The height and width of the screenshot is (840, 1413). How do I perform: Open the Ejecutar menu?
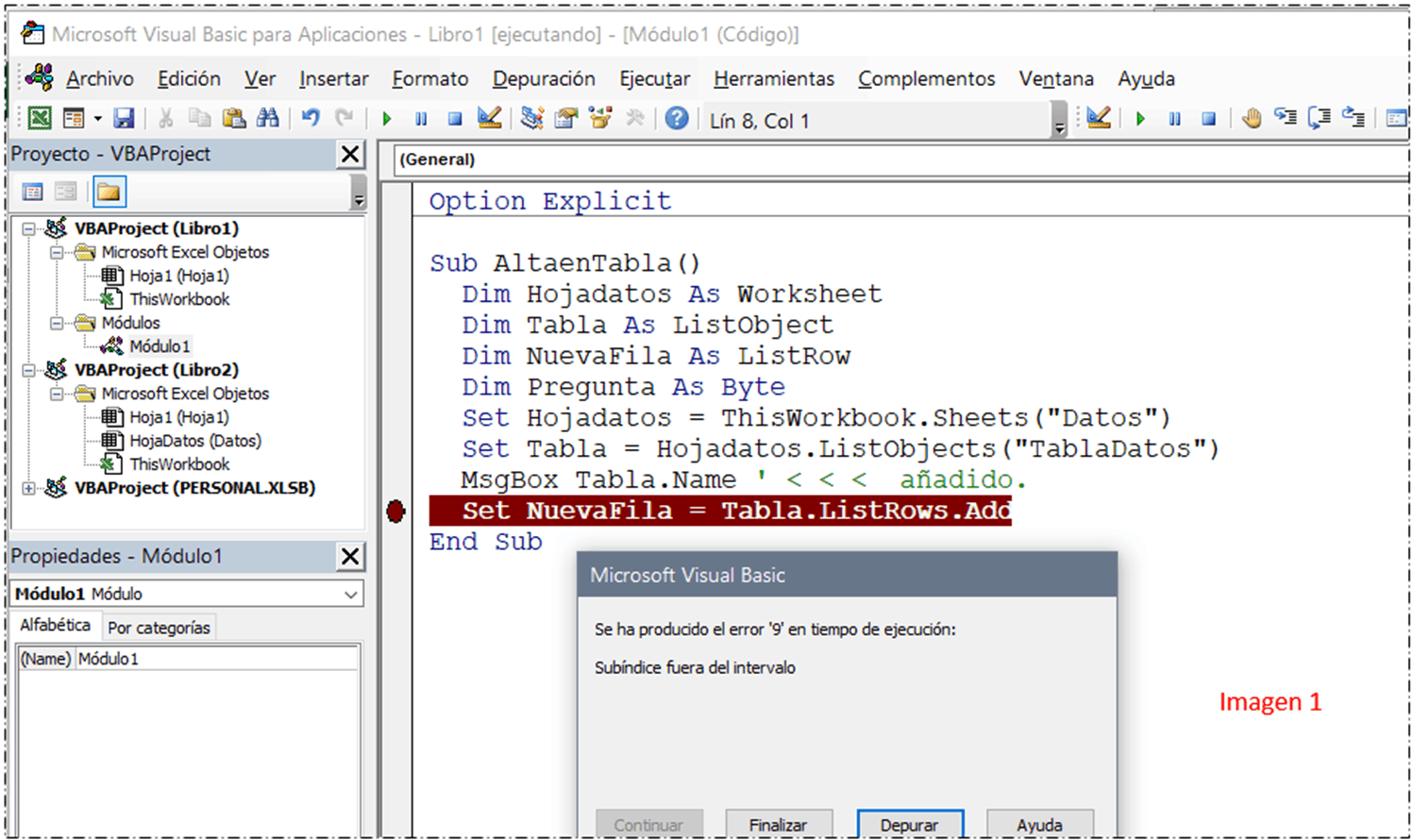coord(654,79)
